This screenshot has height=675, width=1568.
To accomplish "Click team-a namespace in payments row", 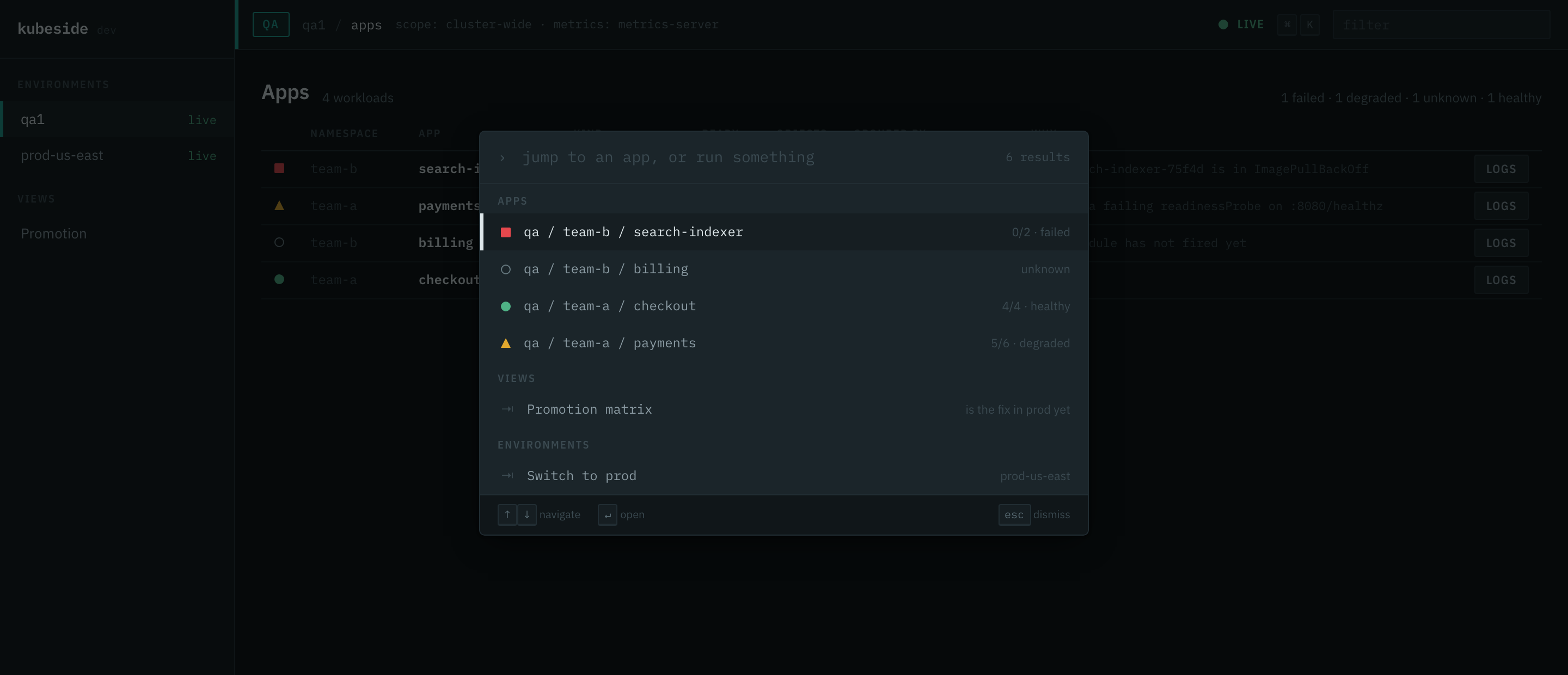I will [x=334, y=206].
